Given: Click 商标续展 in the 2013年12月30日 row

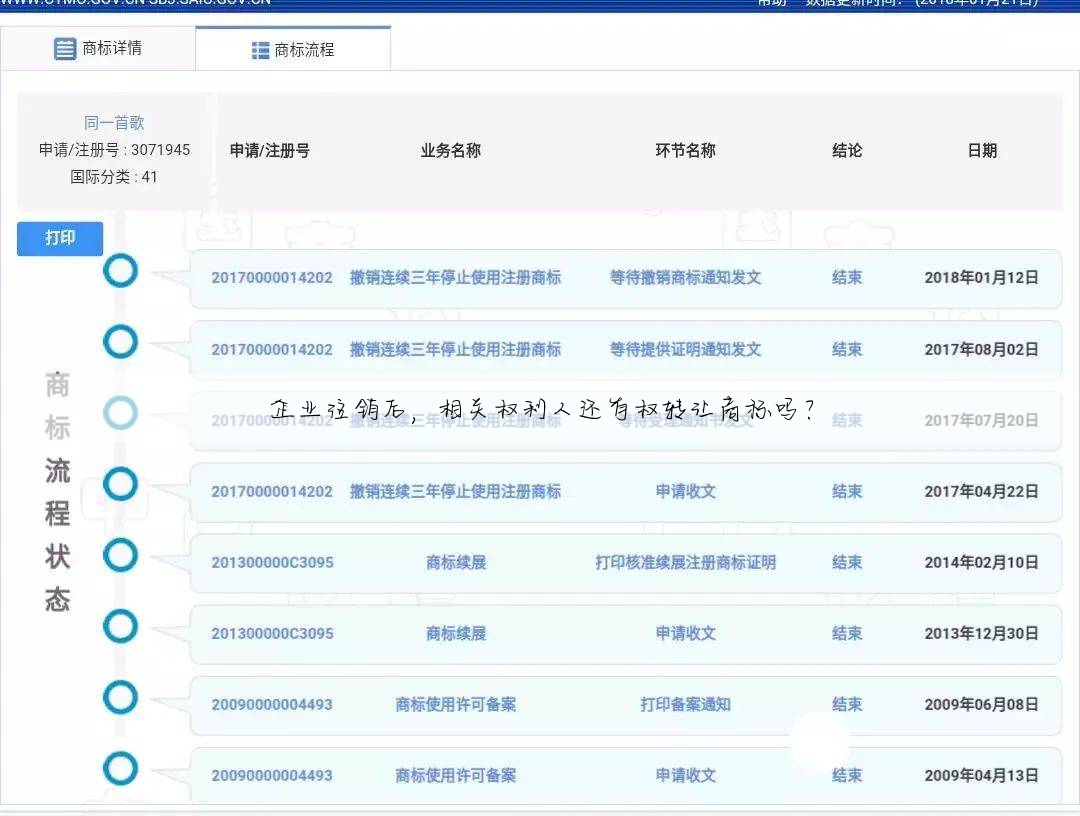Looking at the screenshot, I should (x=456, y=634).
